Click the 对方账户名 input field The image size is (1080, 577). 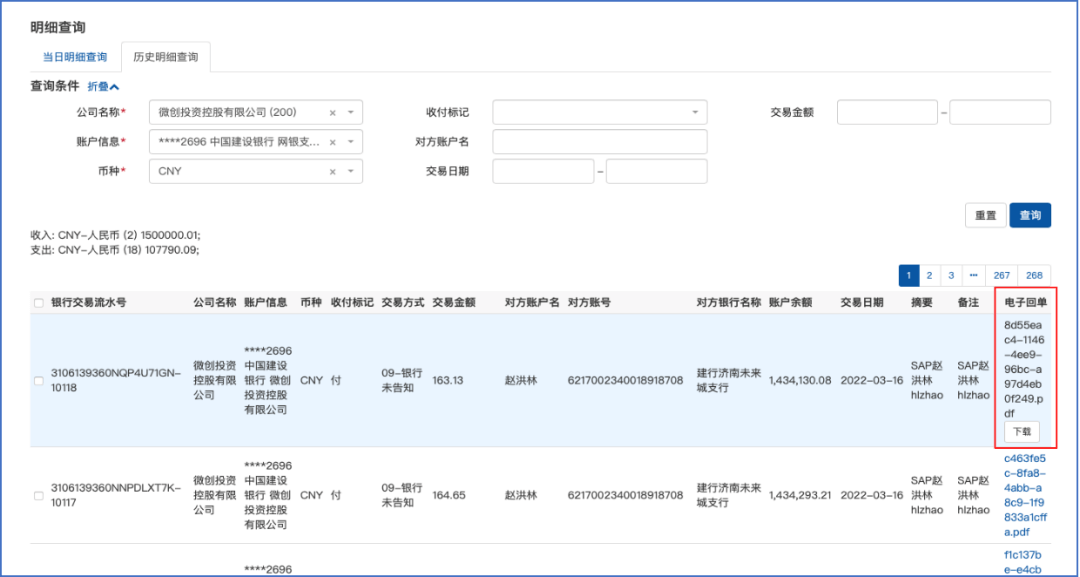tap(599, 142)
